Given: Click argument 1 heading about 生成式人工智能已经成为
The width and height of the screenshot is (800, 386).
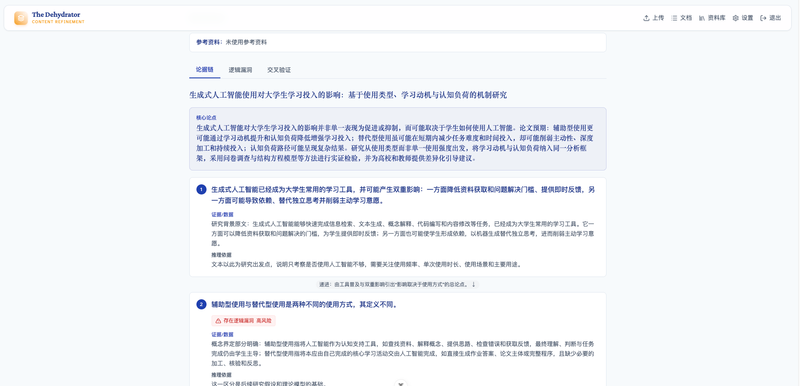Looking at the screenshot, I should point(403,195).
